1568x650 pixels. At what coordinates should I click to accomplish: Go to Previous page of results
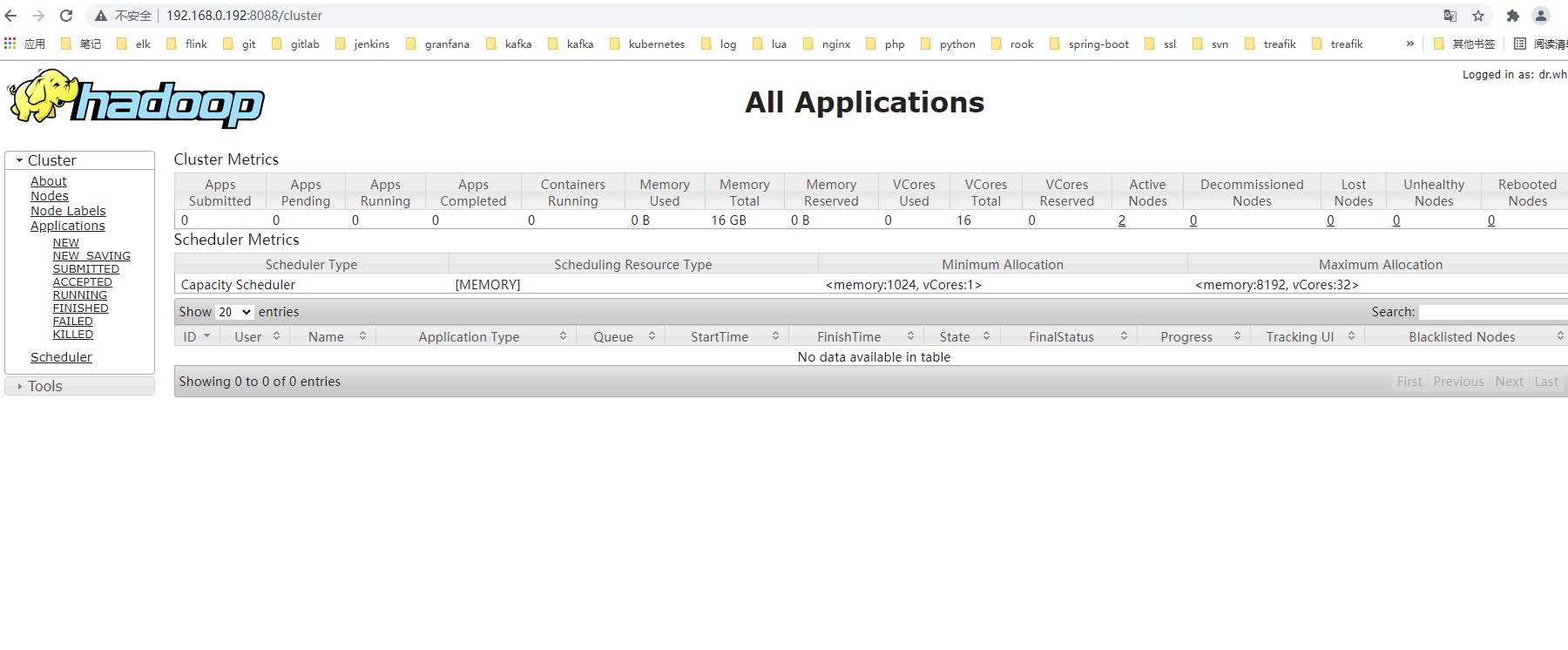click(1458, 382)
